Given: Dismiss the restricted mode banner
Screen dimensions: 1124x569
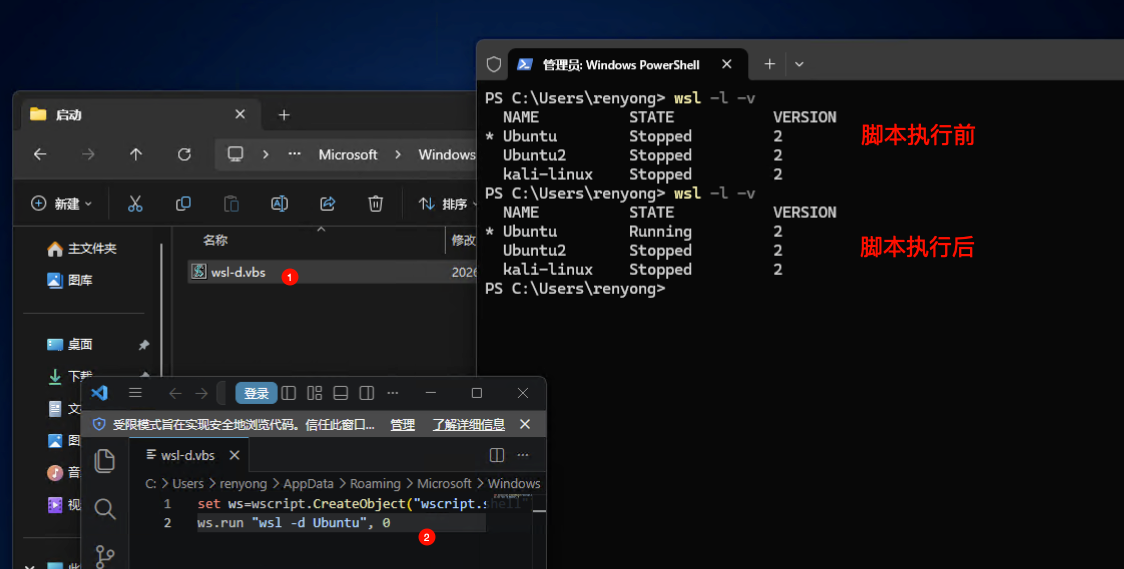Looking at the screenshot, I should coord(525,424).
